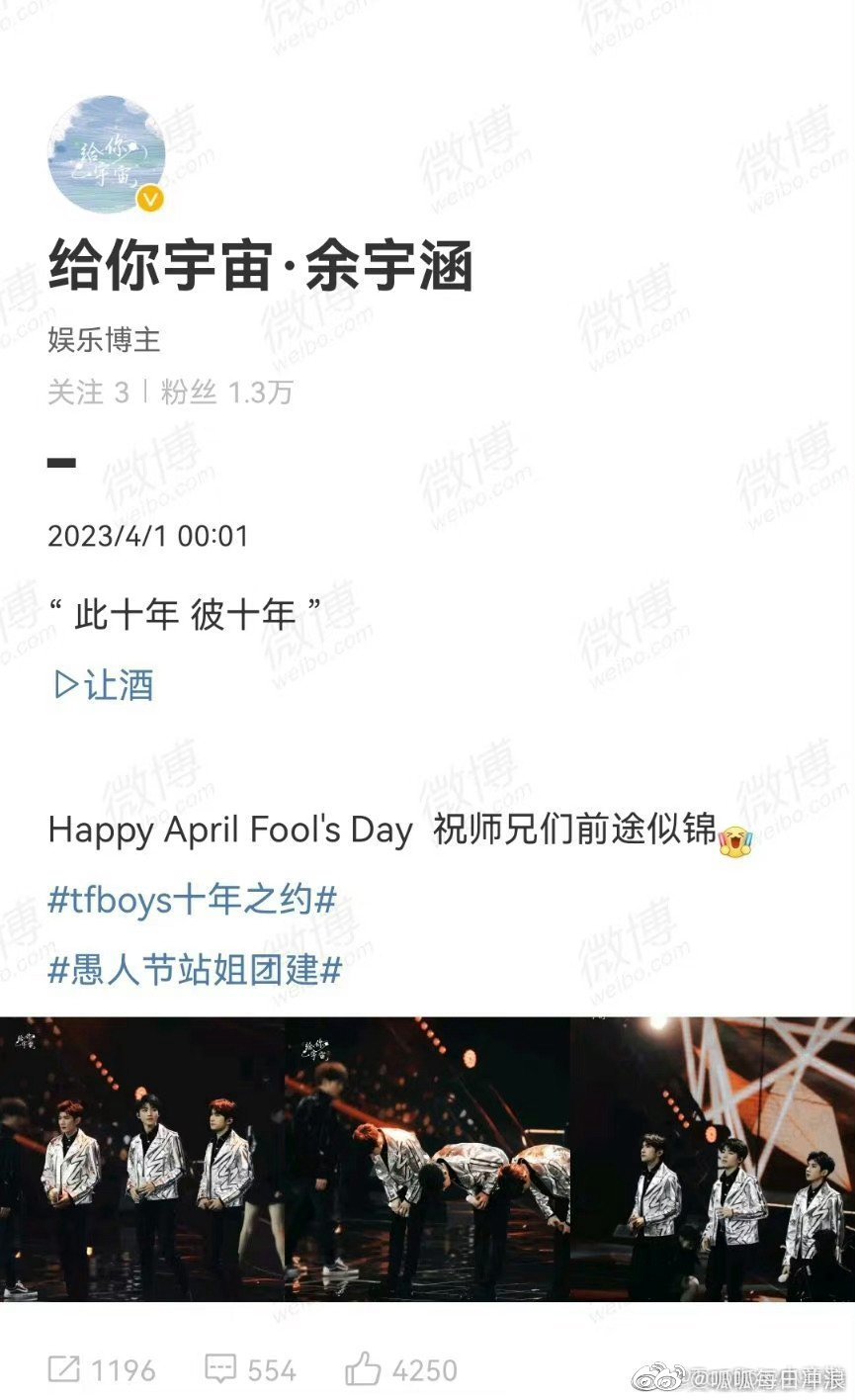Tap the celebration emoji after 前途似锦
Screen dimensions: 855x1400
[734, 839]
